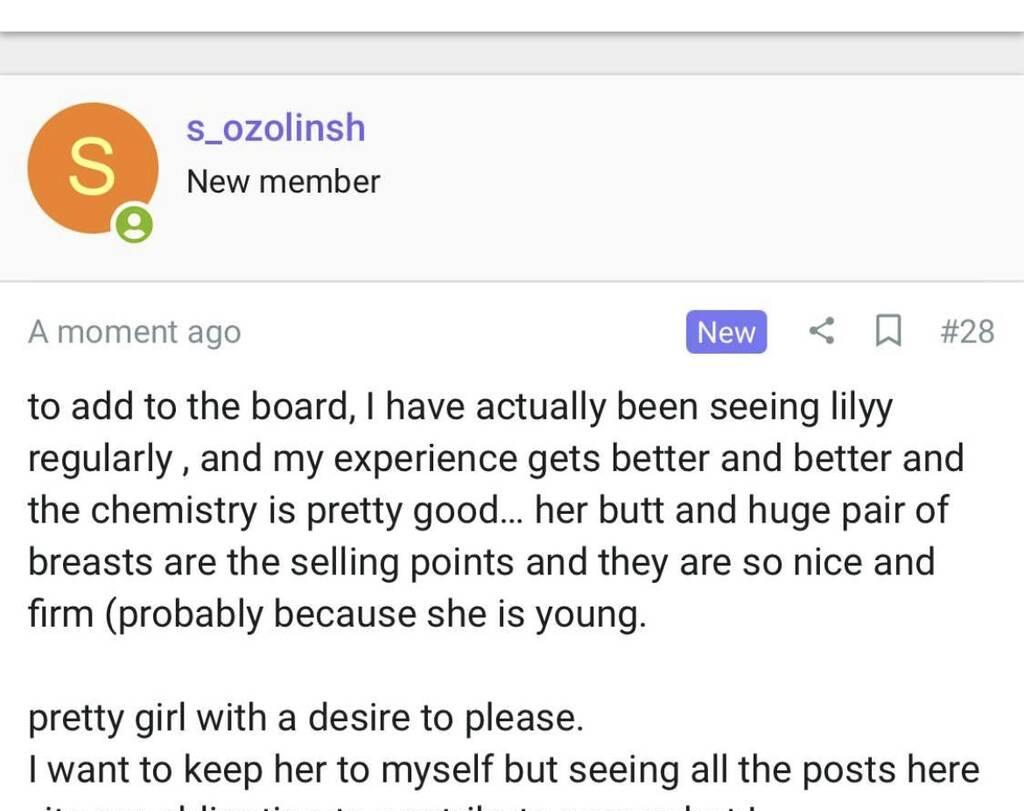Click the "New member" user title
This screenshot has width=1024, height=811.
pos(283,182)
